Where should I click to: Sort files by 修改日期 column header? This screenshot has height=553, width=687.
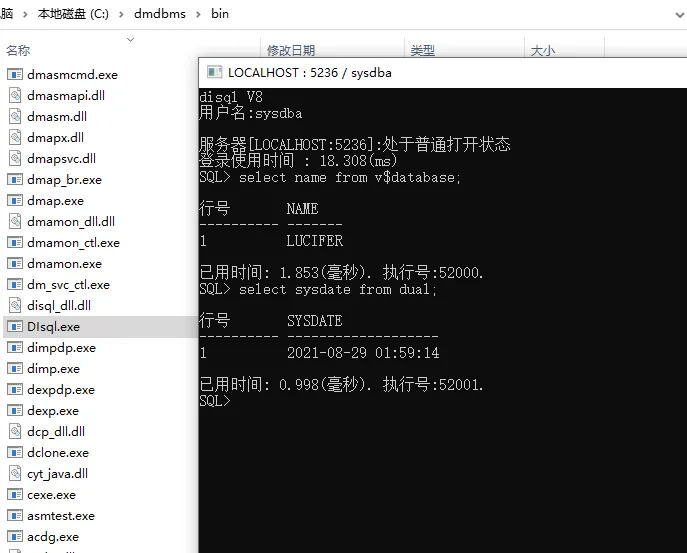click(x=291, y=50)
